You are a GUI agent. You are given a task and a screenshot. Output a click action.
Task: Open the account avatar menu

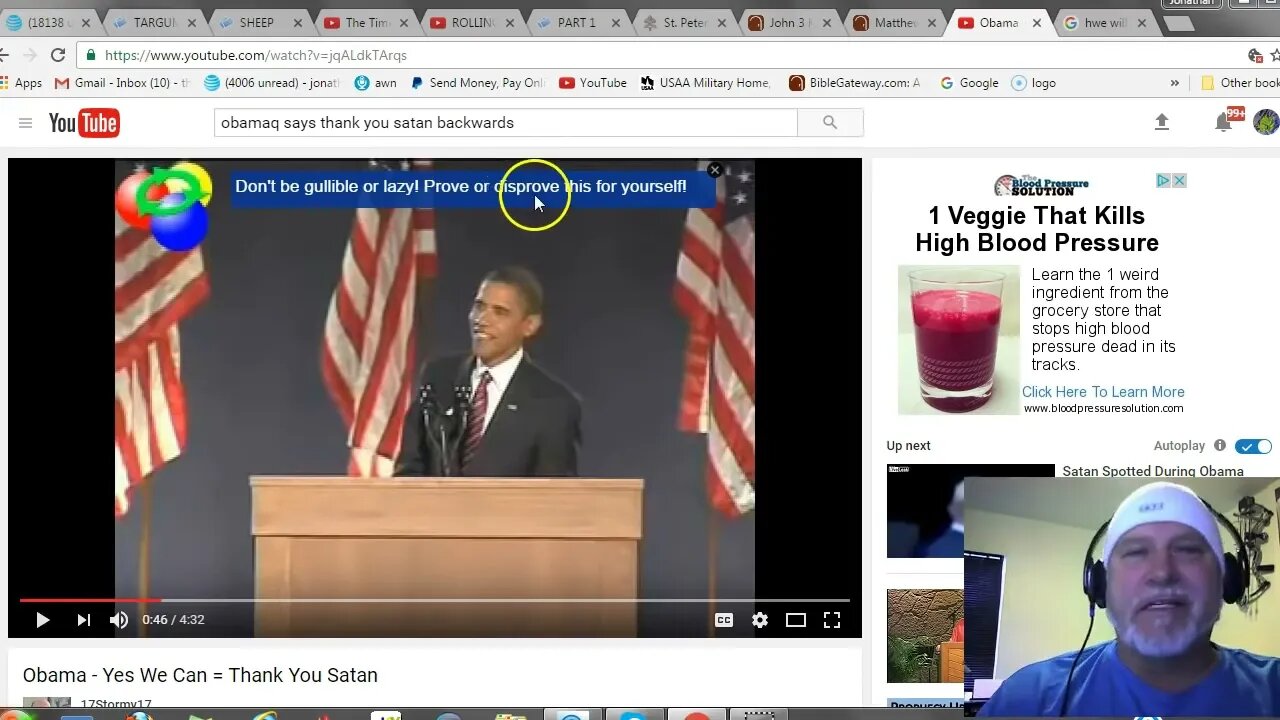pos(1266,122)
